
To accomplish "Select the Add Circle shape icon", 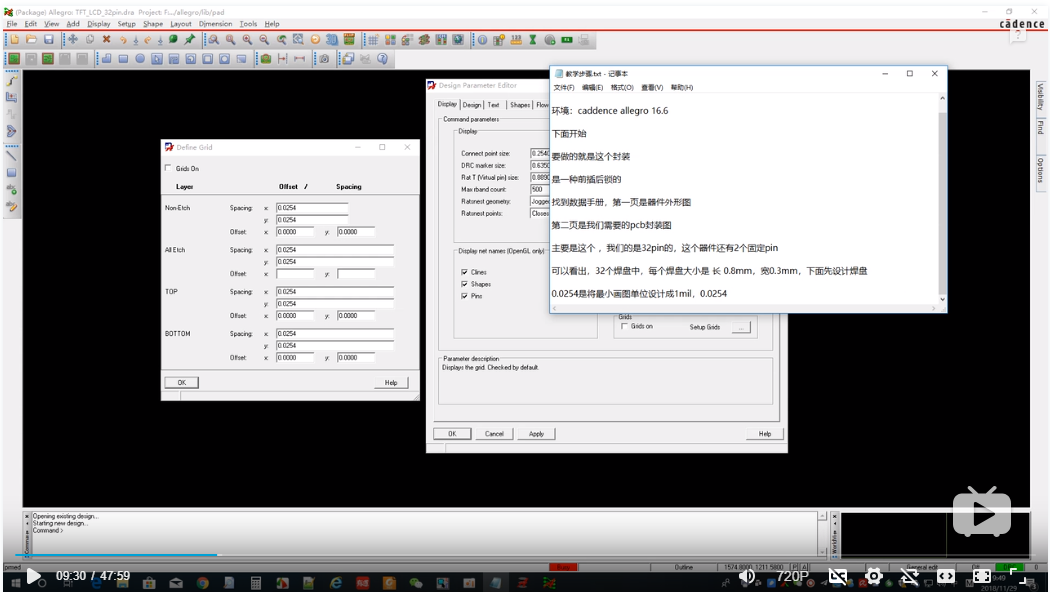I will [140, 59].
